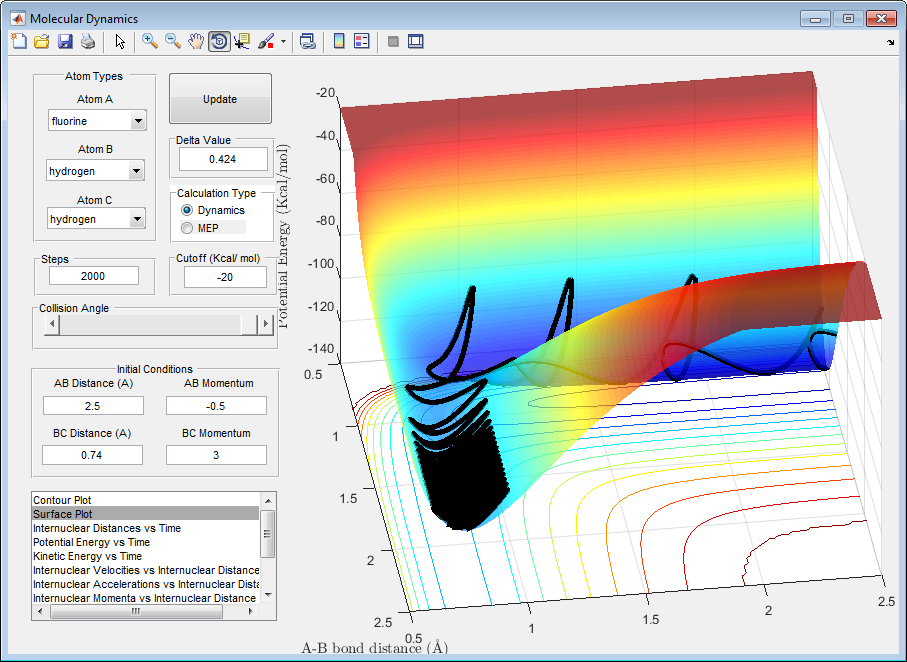Click the New Figure icon
907x662 pixels.
pyautogui.click(x=19, y=42)
